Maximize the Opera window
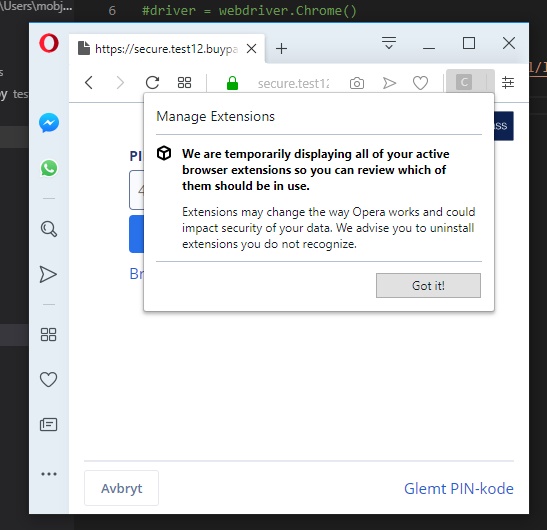 (x=469, y=43)
